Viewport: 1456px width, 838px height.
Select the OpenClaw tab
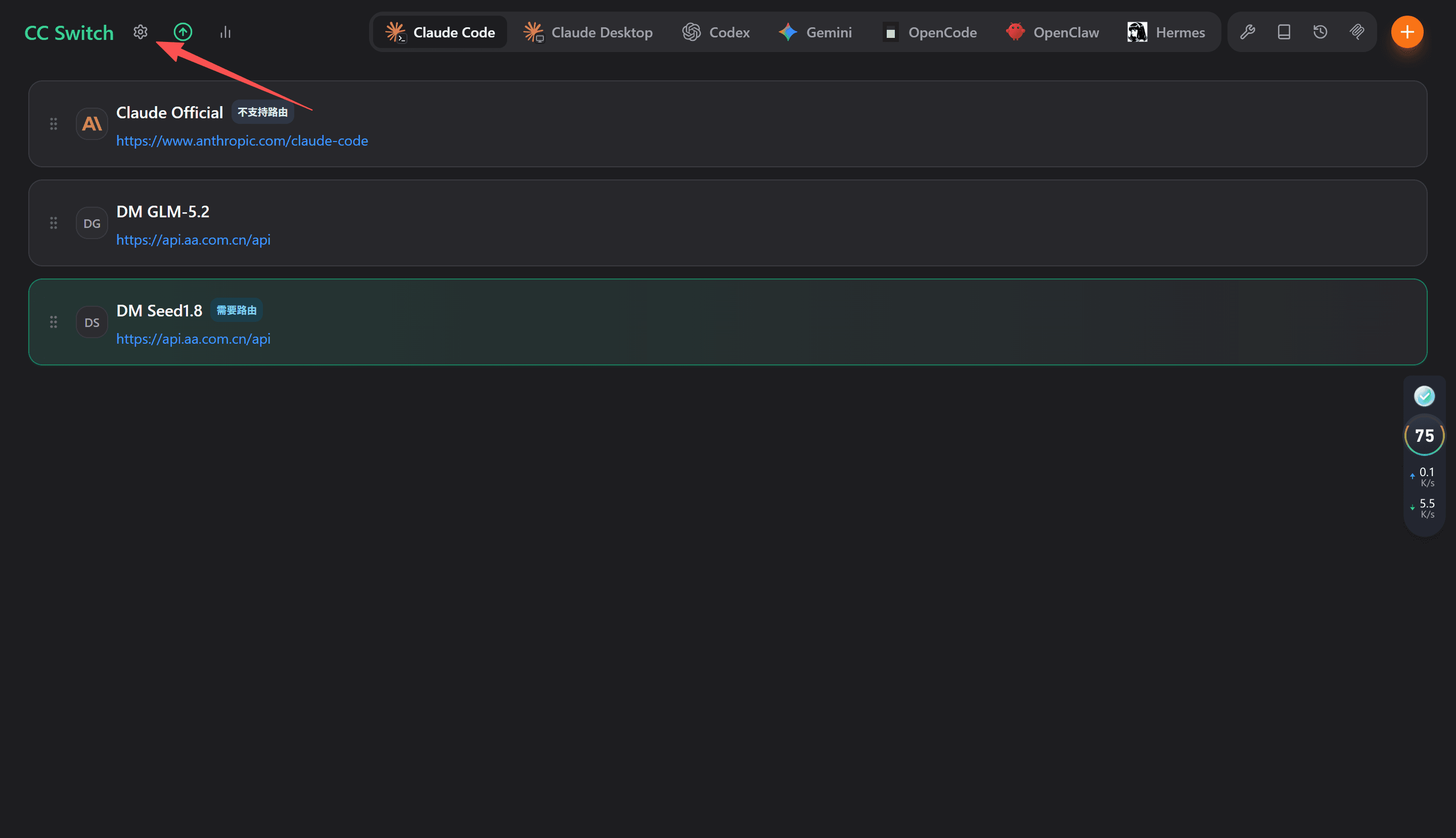tap(1053, 32)
